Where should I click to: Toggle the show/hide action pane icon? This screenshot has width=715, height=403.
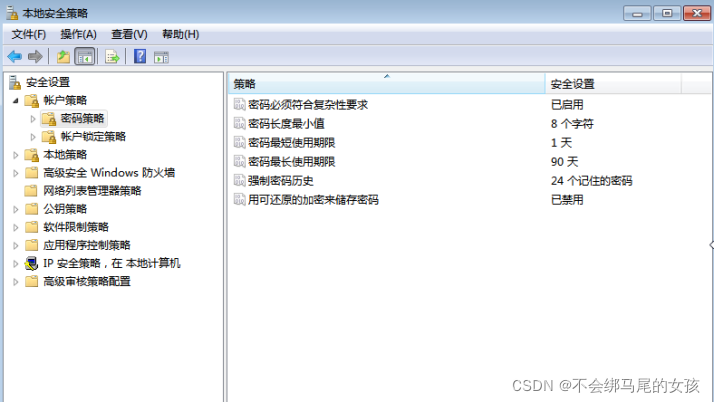161,57
